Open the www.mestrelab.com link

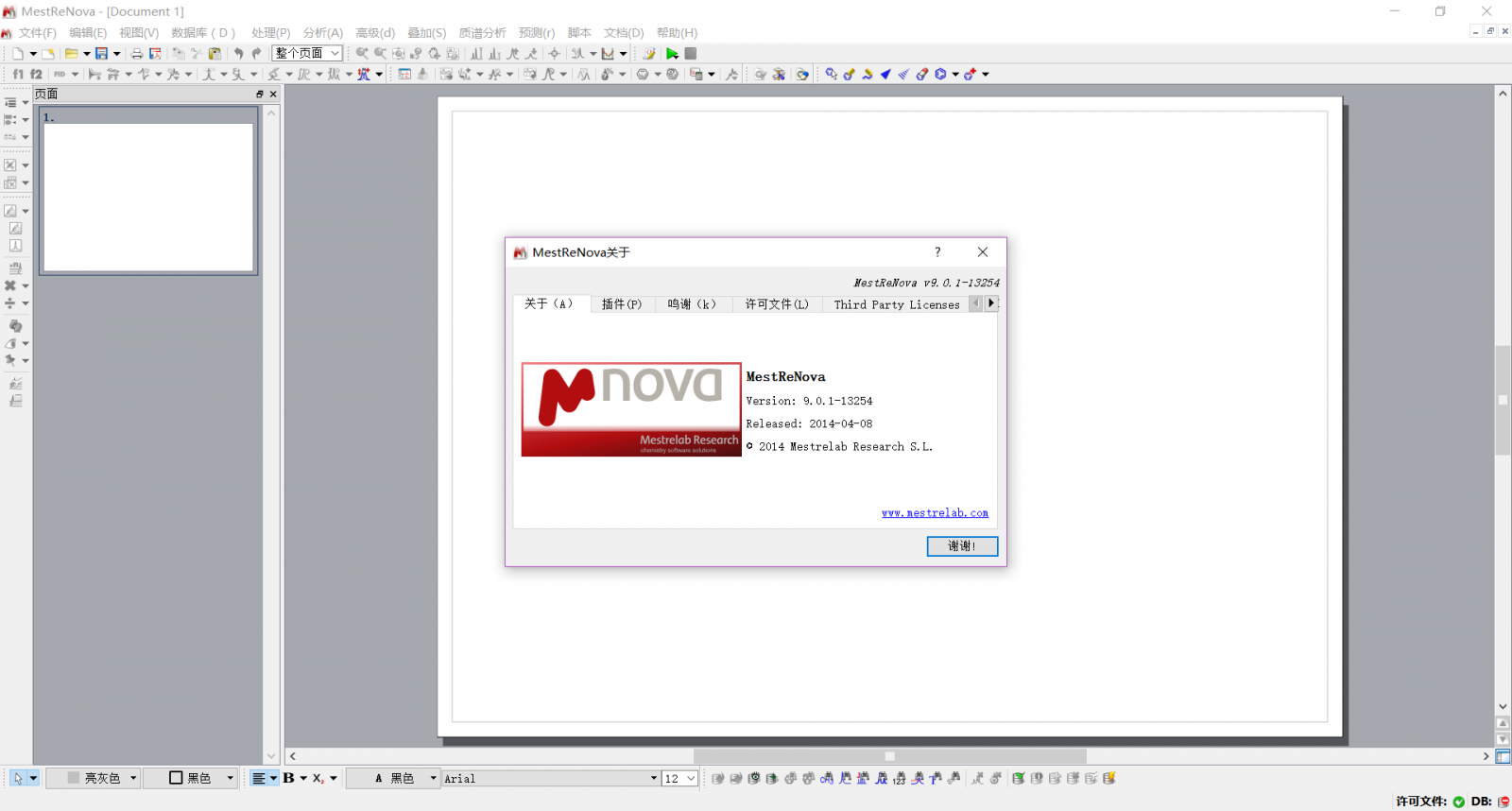point(935,513)
